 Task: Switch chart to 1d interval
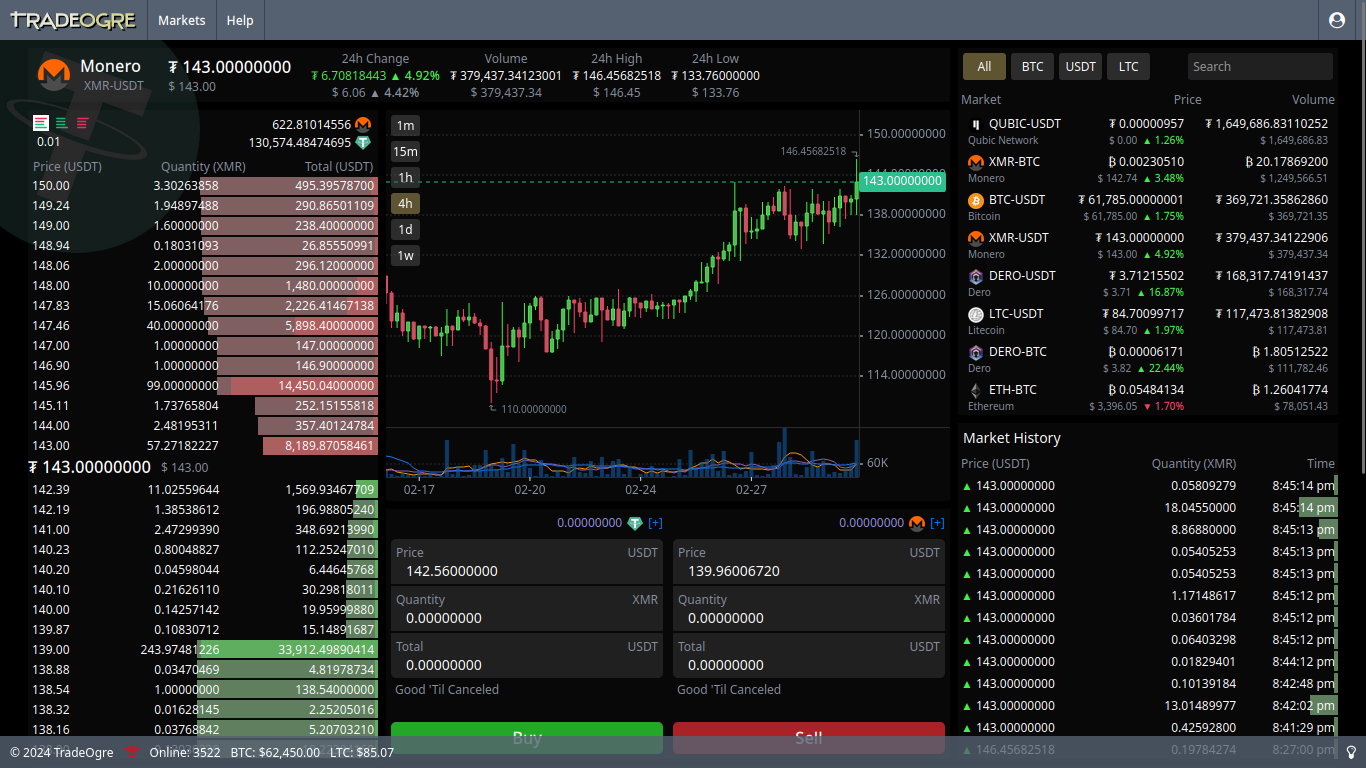click(405, 229)
